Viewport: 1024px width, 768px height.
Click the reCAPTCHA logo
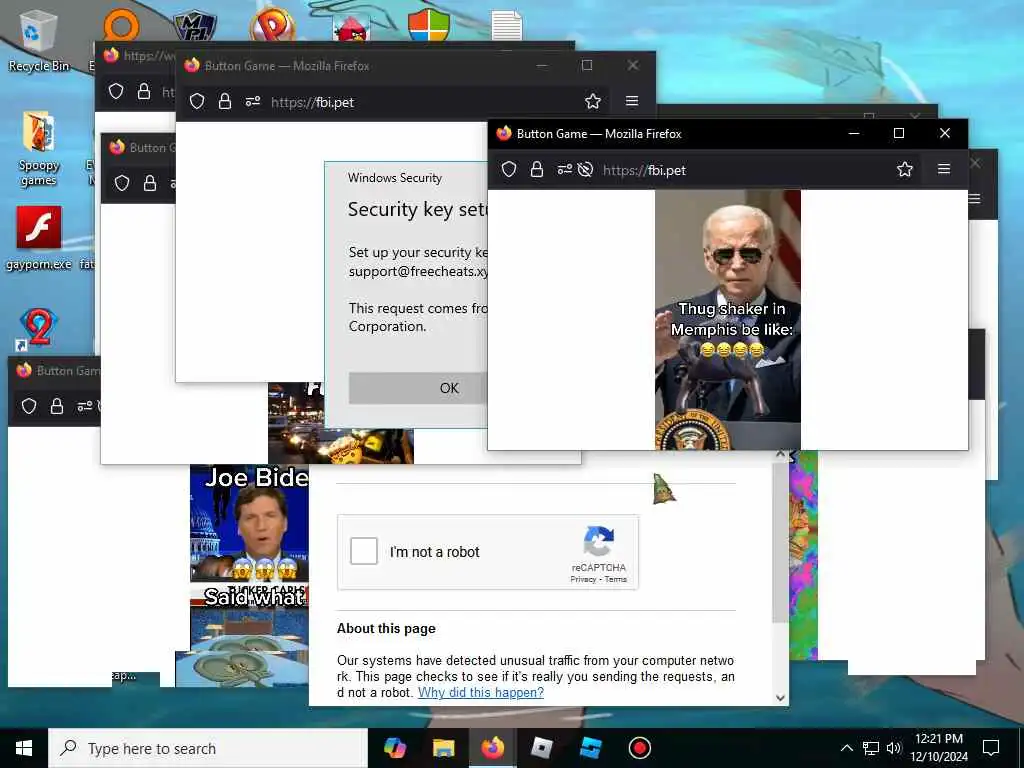[x=599, y=541]
